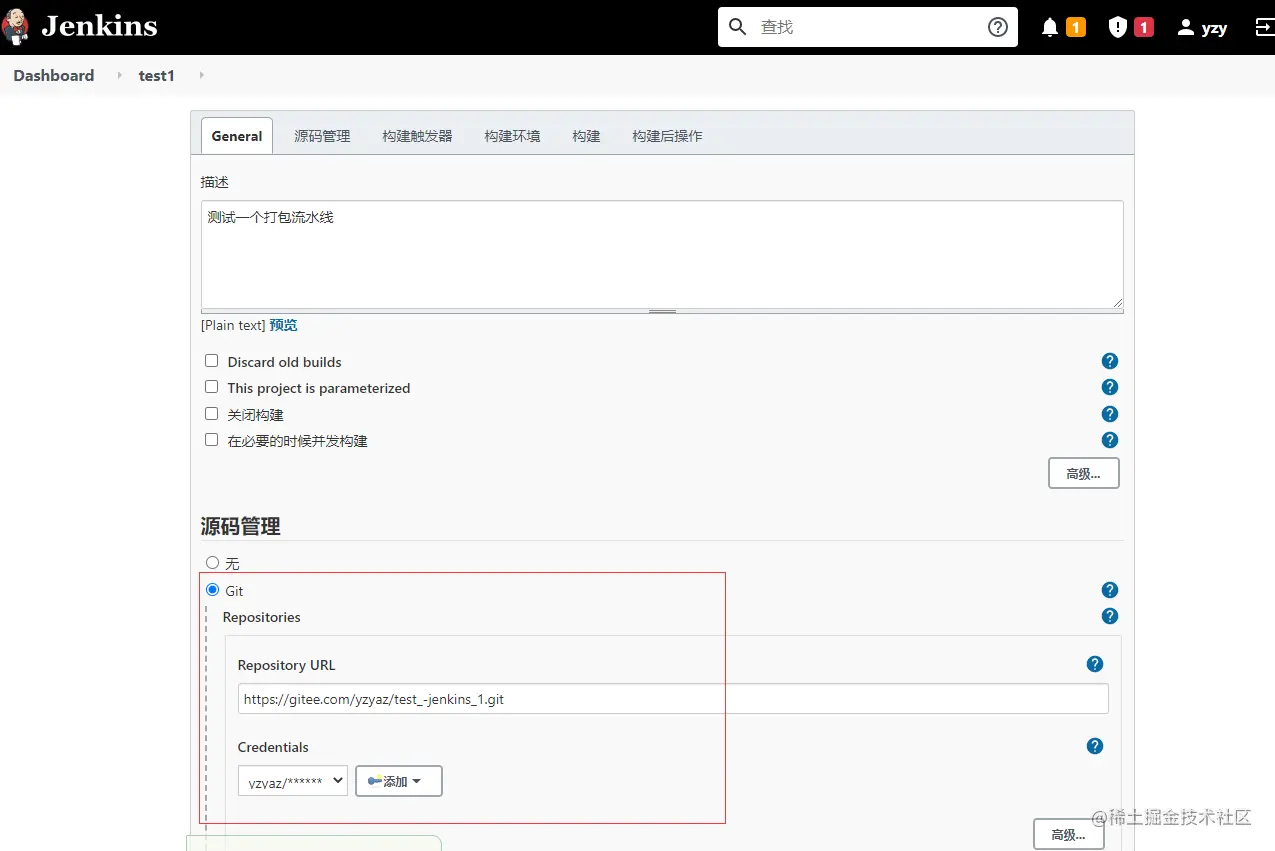Open test1 breadcrumb link

tap(157, 75)
